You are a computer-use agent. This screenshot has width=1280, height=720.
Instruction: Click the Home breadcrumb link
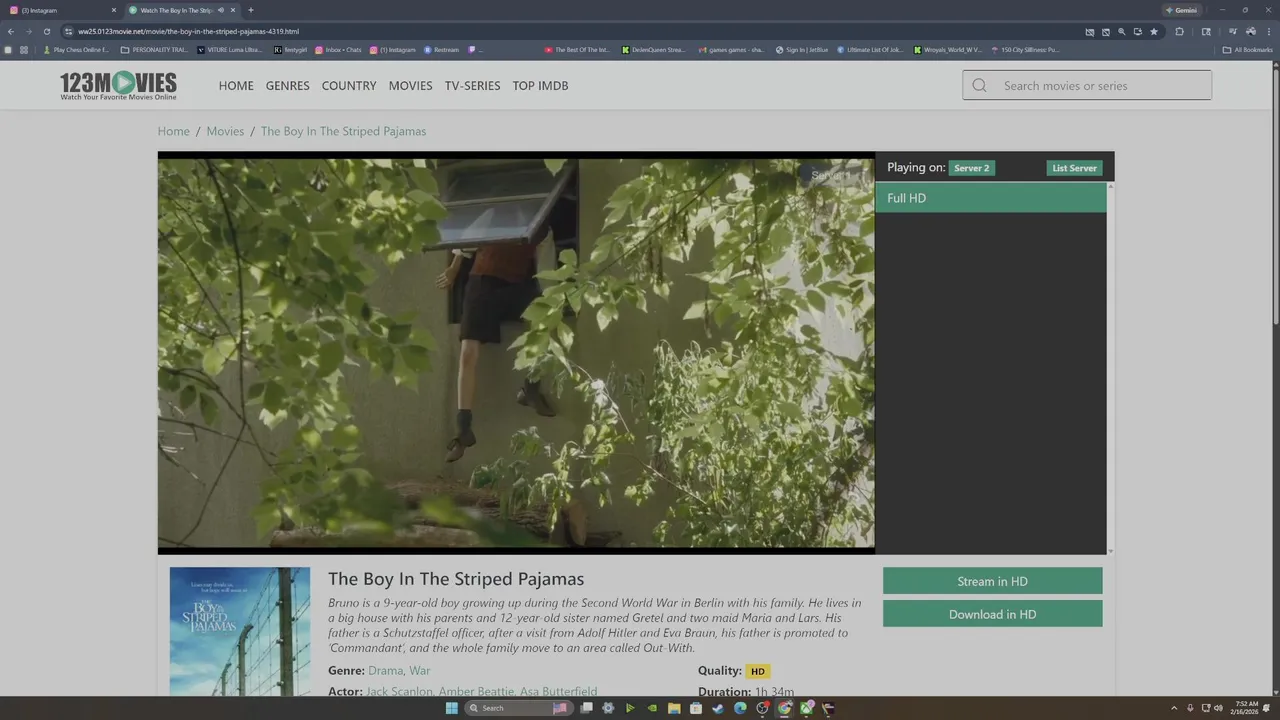pos(173,131)
